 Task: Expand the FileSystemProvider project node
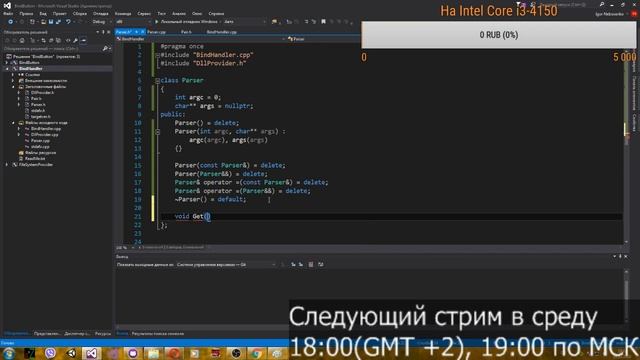pyautogui.click(x=7, y=164)
